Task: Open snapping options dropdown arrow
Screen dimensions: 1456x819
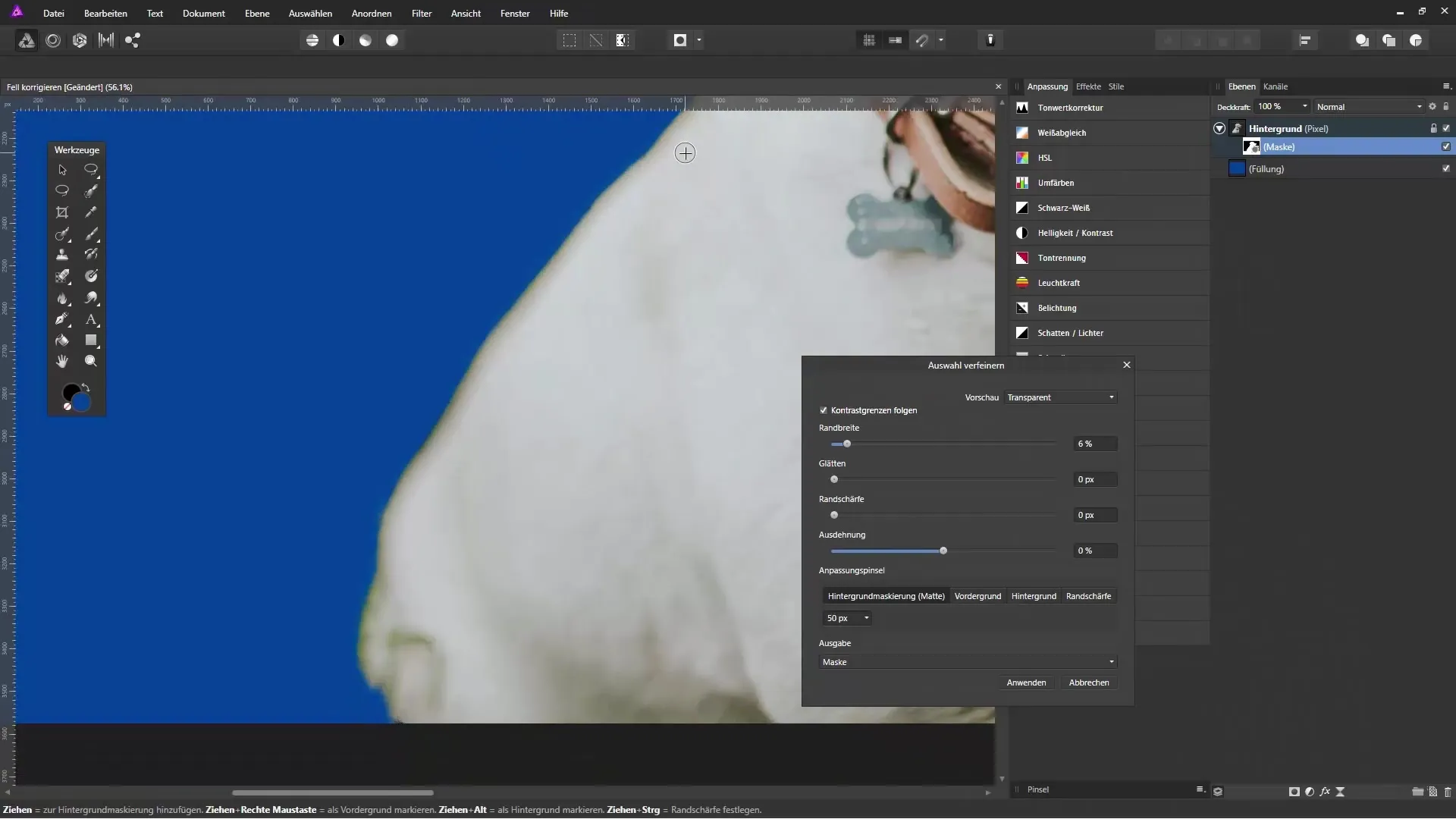Action: (941, 40)
